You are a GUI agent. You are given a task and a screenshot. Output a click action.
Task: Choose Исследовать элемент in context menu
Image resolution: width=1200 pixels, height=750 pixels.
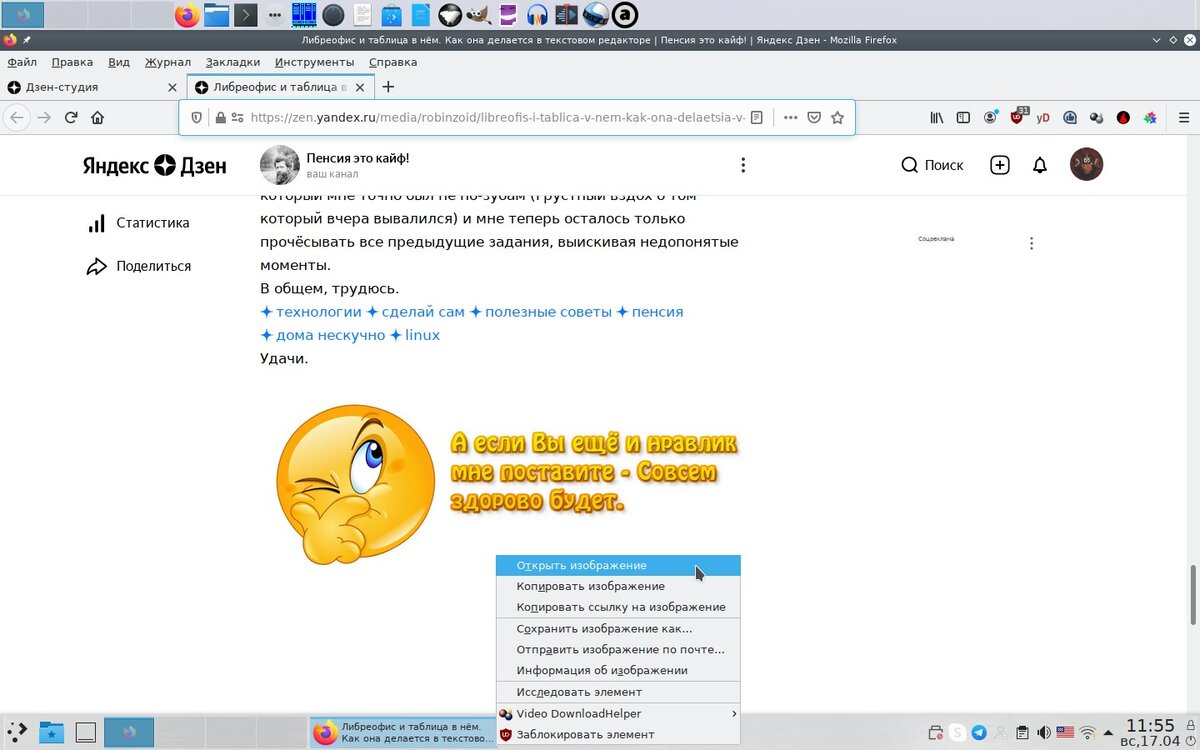tap(618, 692)
